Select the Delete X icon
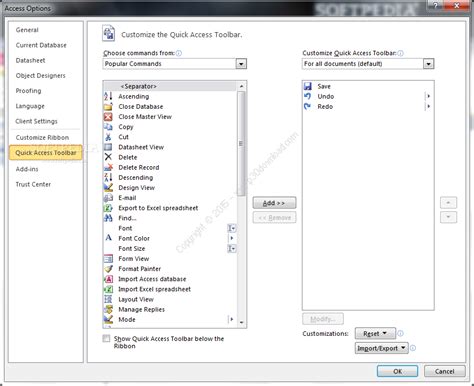474x386 pixels. point(108,157)
